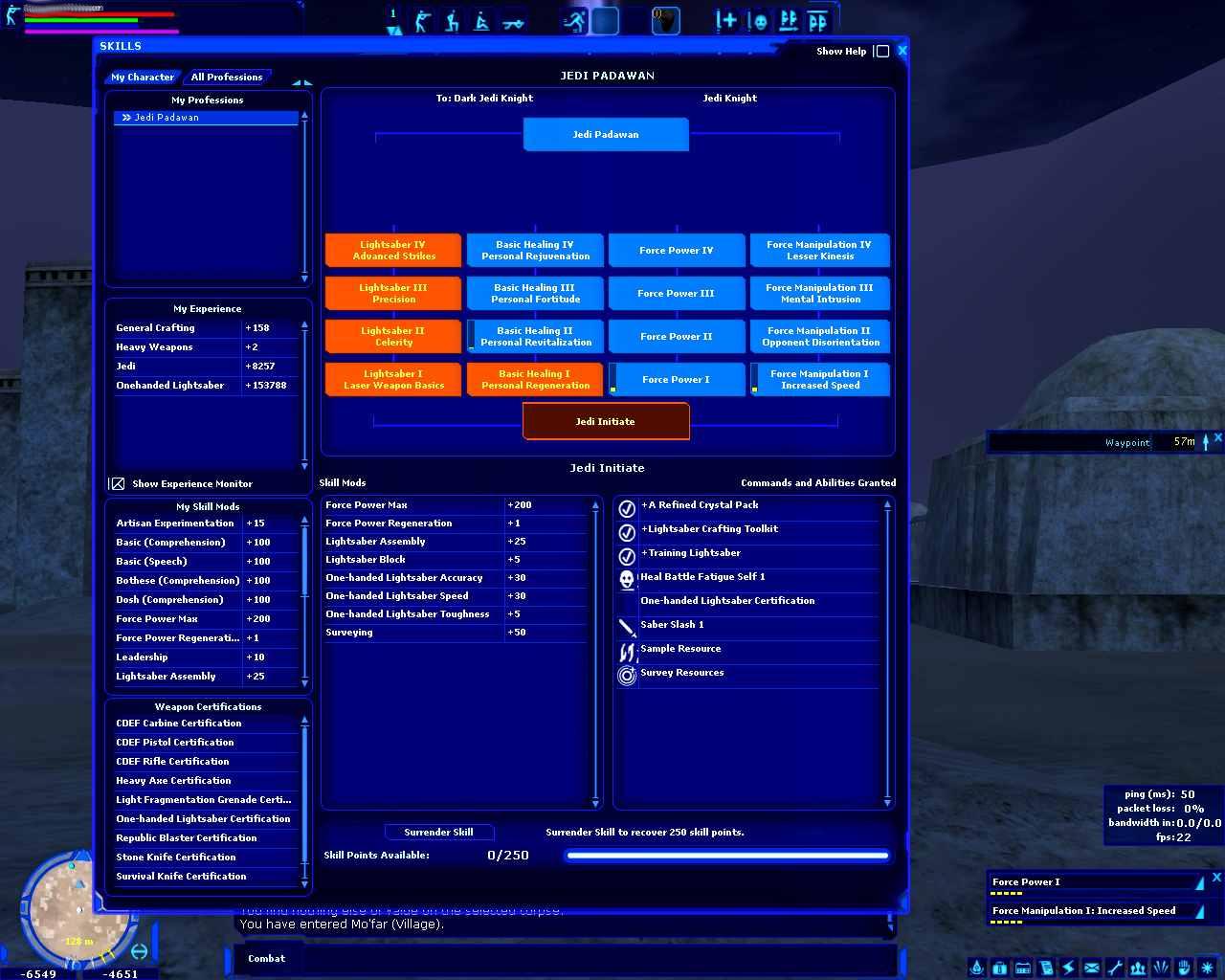This screenshot has height=980, width=1225.
Task: Activate the running figure toolbar icon
Action: click(x=574, y=21)
